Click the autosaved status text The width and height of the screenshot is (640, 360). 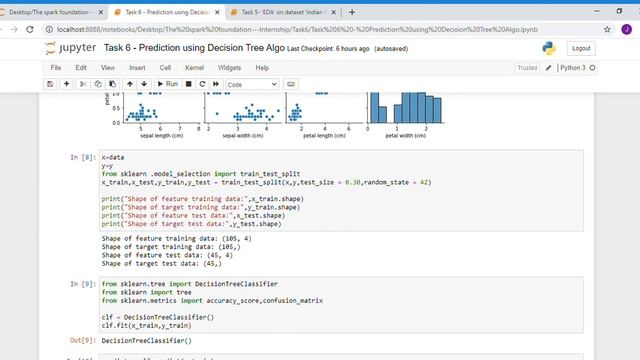click(x=391, y=49)
